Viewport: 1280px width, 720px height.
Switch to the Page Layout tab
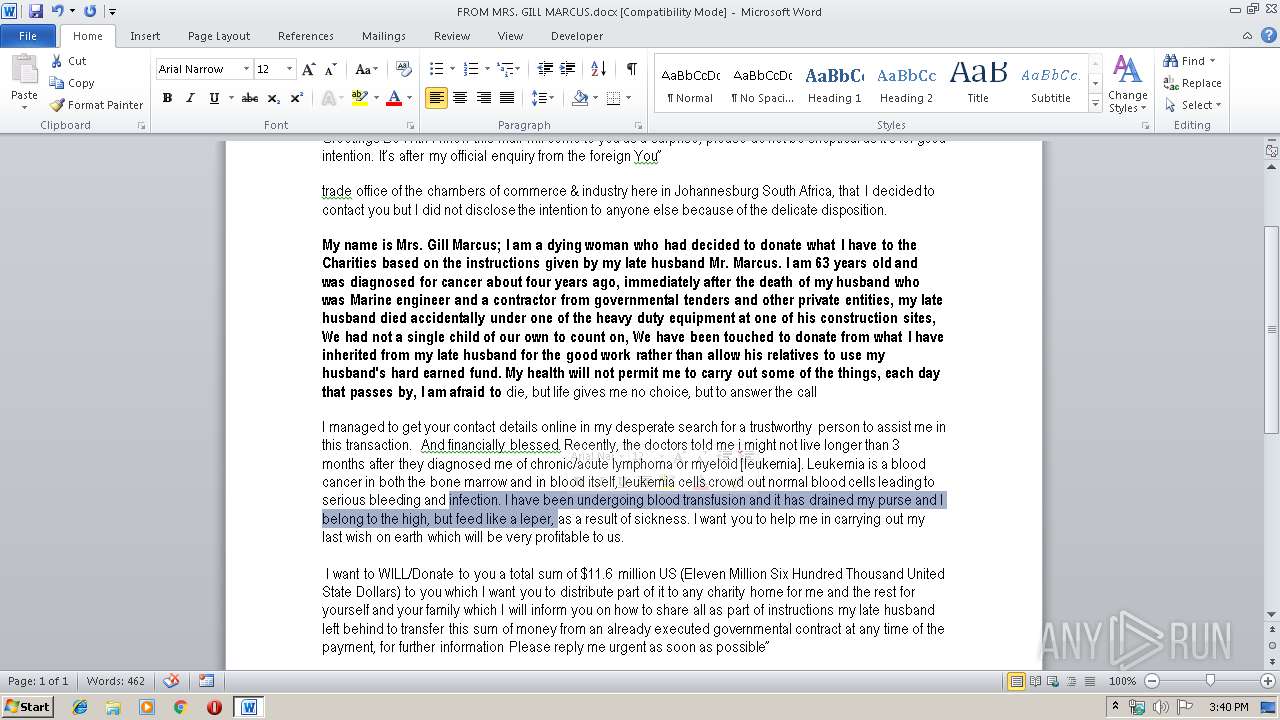tap(219, 36)
